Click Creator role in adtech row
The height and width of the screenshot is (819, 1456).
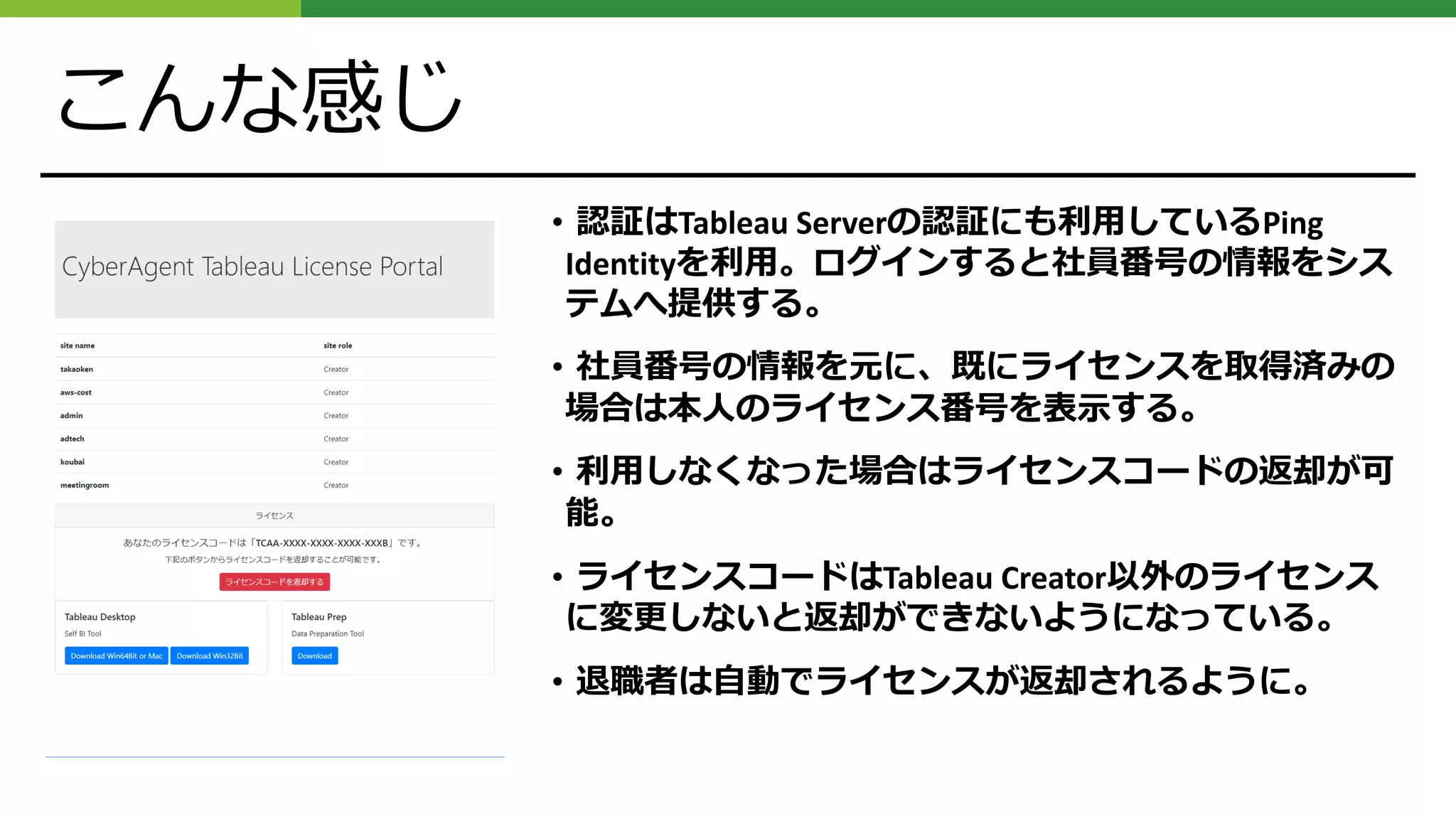point(336,439)
